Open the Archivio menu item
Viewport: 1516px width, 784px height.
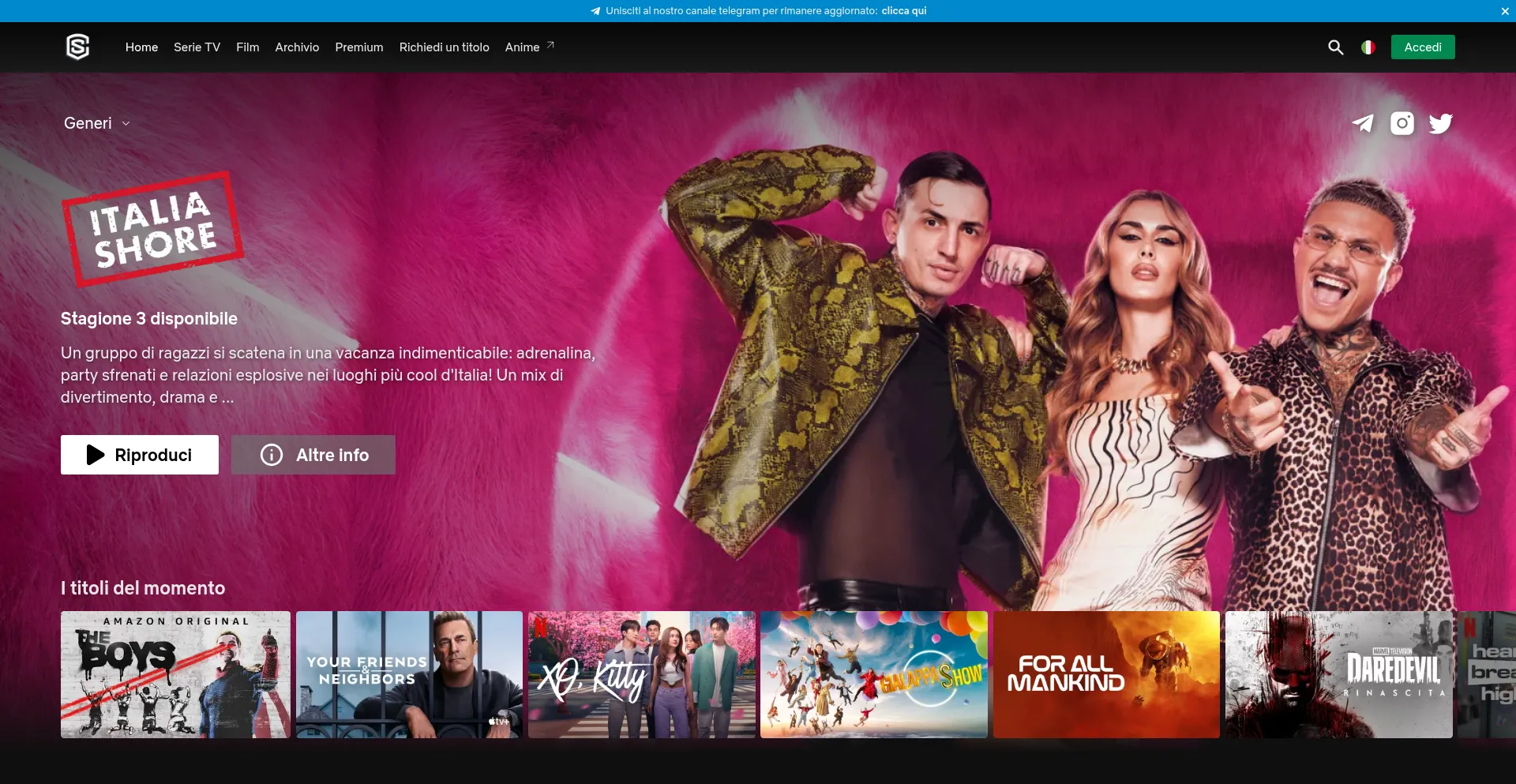click(x=297, y=47)
